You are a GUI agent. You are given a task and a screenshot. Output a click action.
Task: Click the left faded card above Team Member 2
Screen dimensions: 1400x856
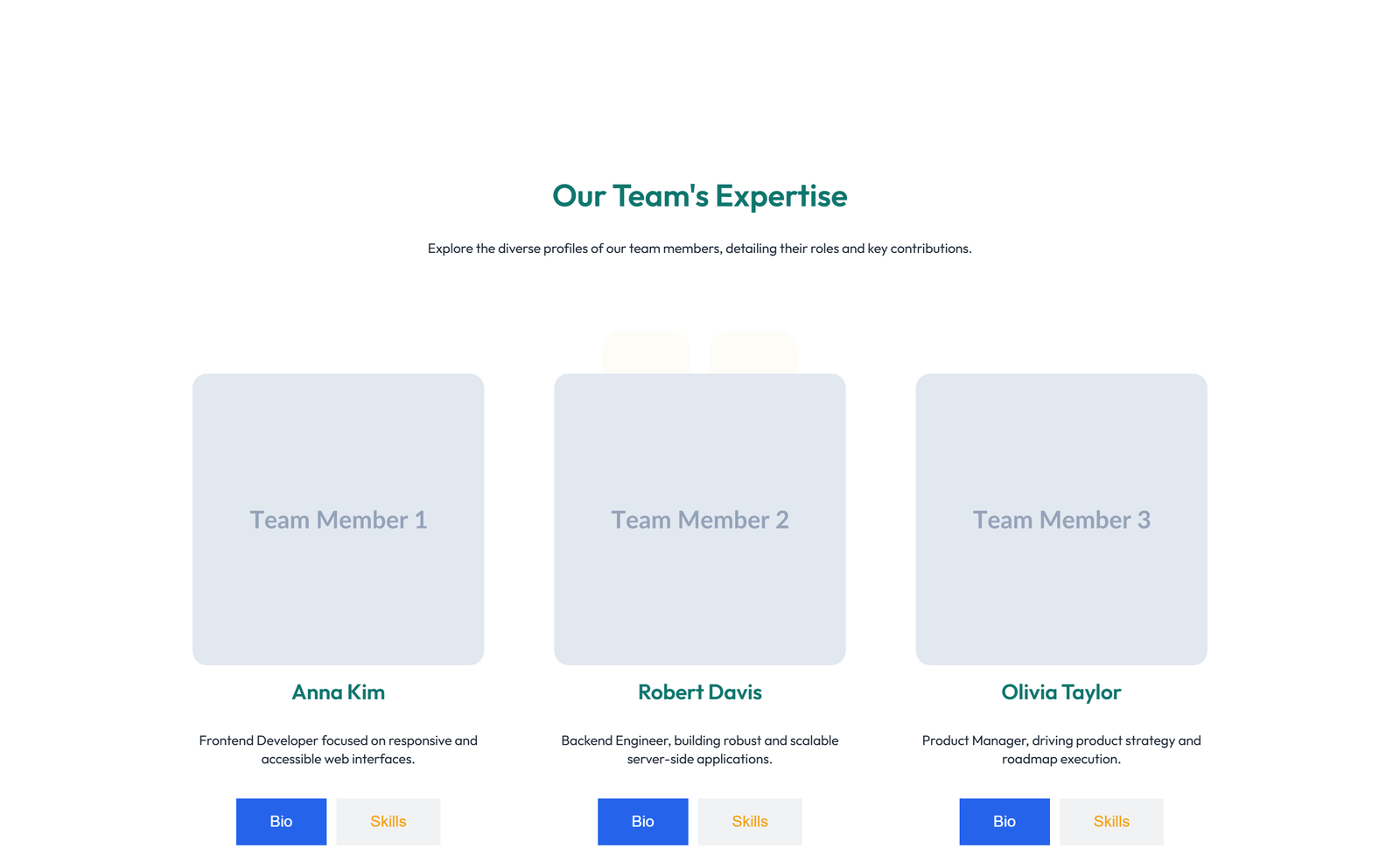click(647, 350)
